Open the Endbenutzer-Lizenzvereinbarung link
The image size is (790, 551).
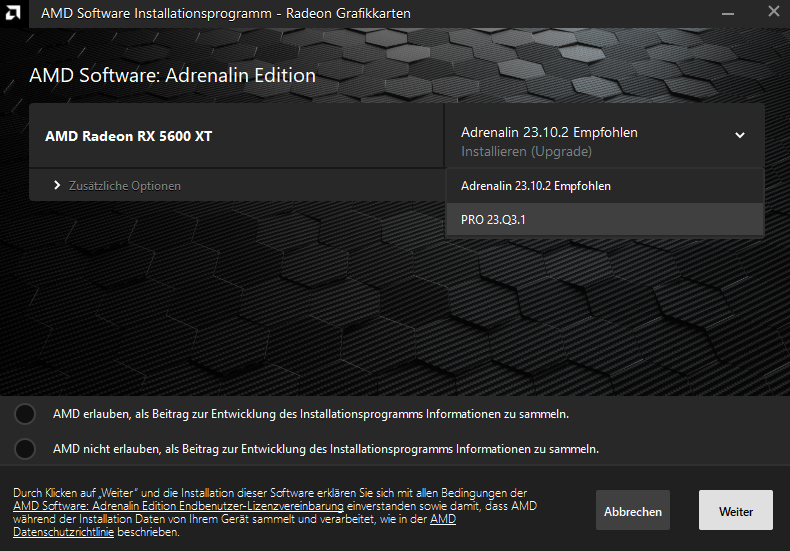tap(178, 506)
